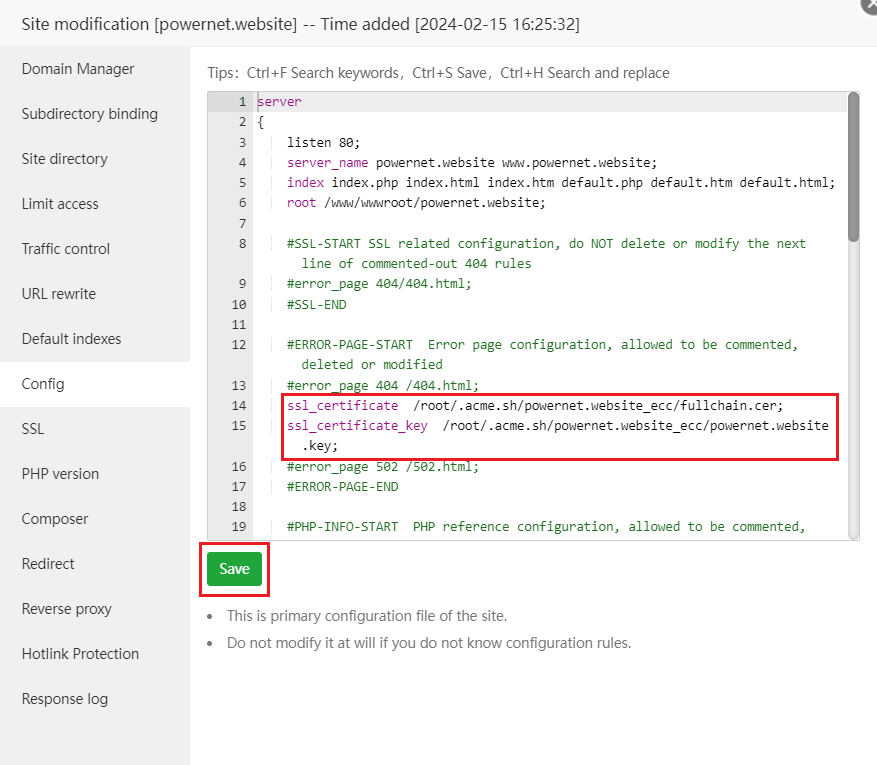Select the Config tab
Screen dimensions: 877x765
point(43,384)
